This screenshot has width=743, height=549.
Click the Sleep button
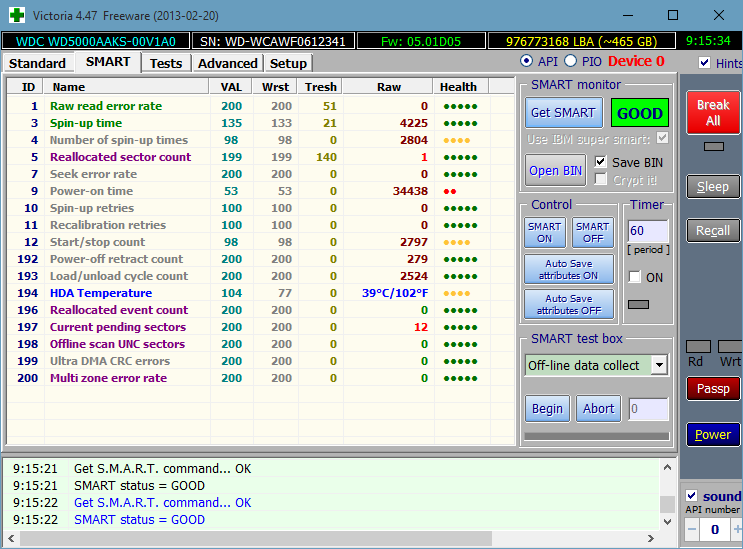pos(713,187)
